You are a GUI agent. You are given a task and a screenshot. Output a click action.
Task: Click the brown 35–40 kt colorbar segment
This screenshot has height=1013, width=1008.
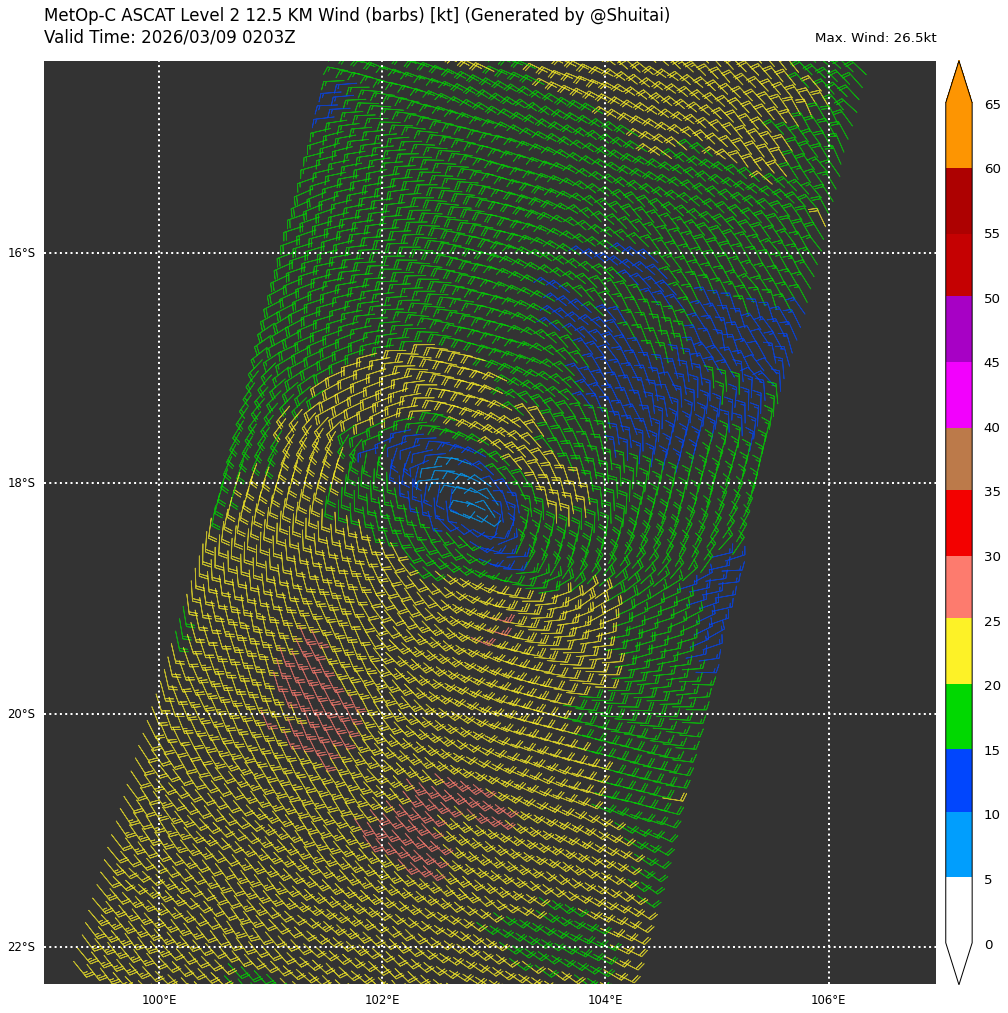point(958,458)
